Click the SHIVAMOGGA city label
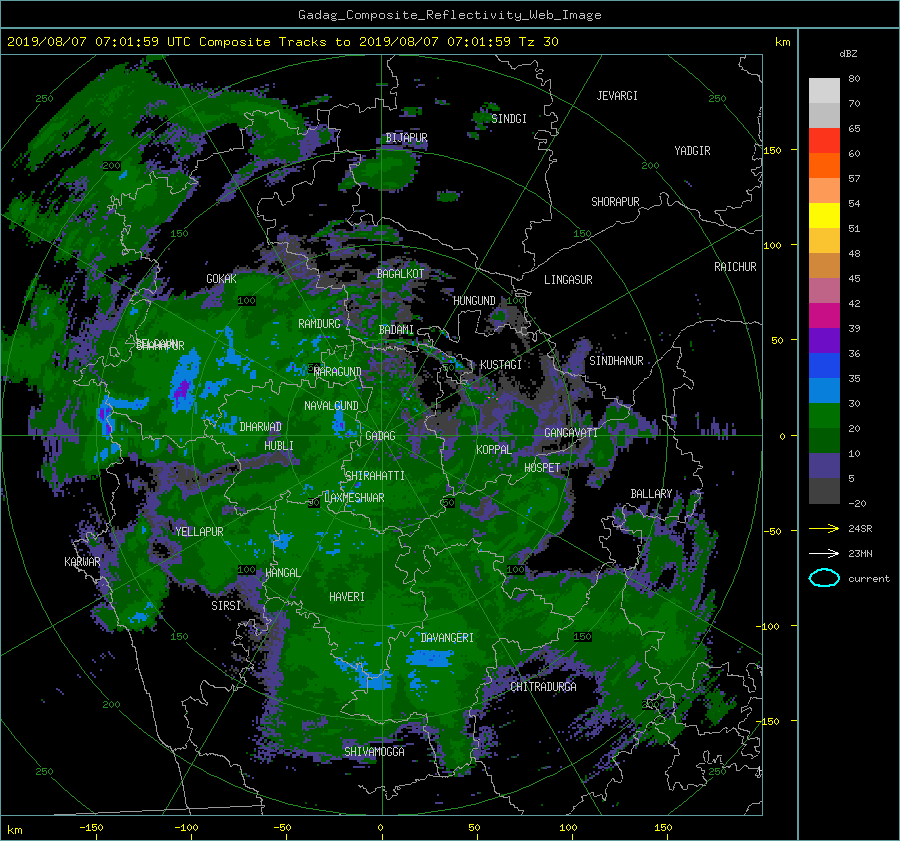This screenshot has height=841, width=900. 374,753
